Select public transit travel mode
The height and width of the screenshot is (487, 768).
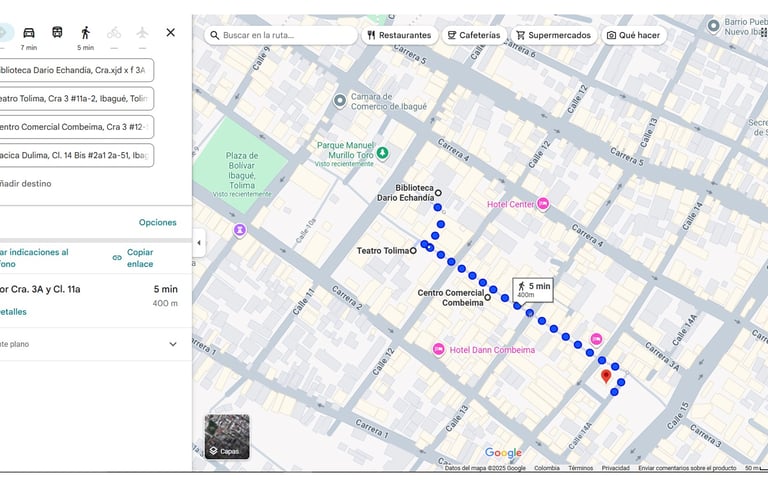(57, 32)
